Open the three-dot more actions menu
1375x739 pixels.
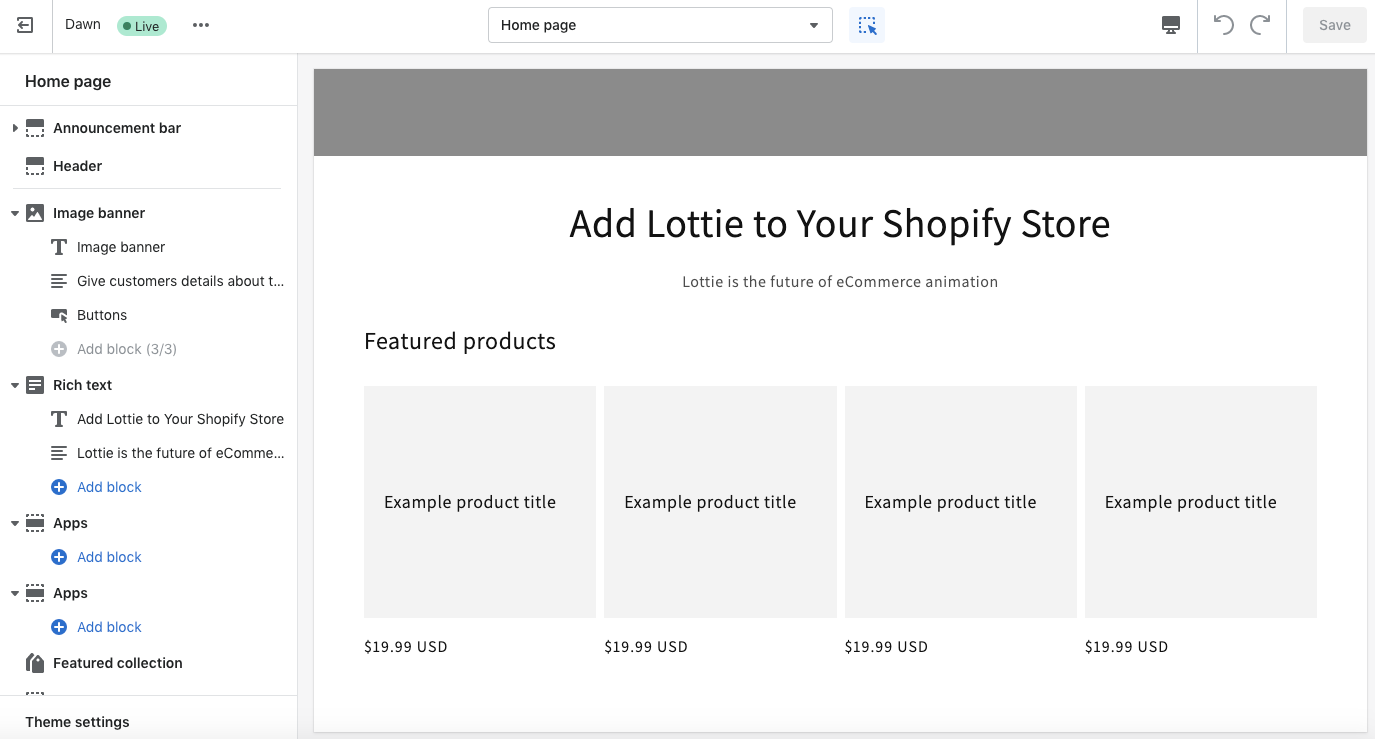pos(201,26)
